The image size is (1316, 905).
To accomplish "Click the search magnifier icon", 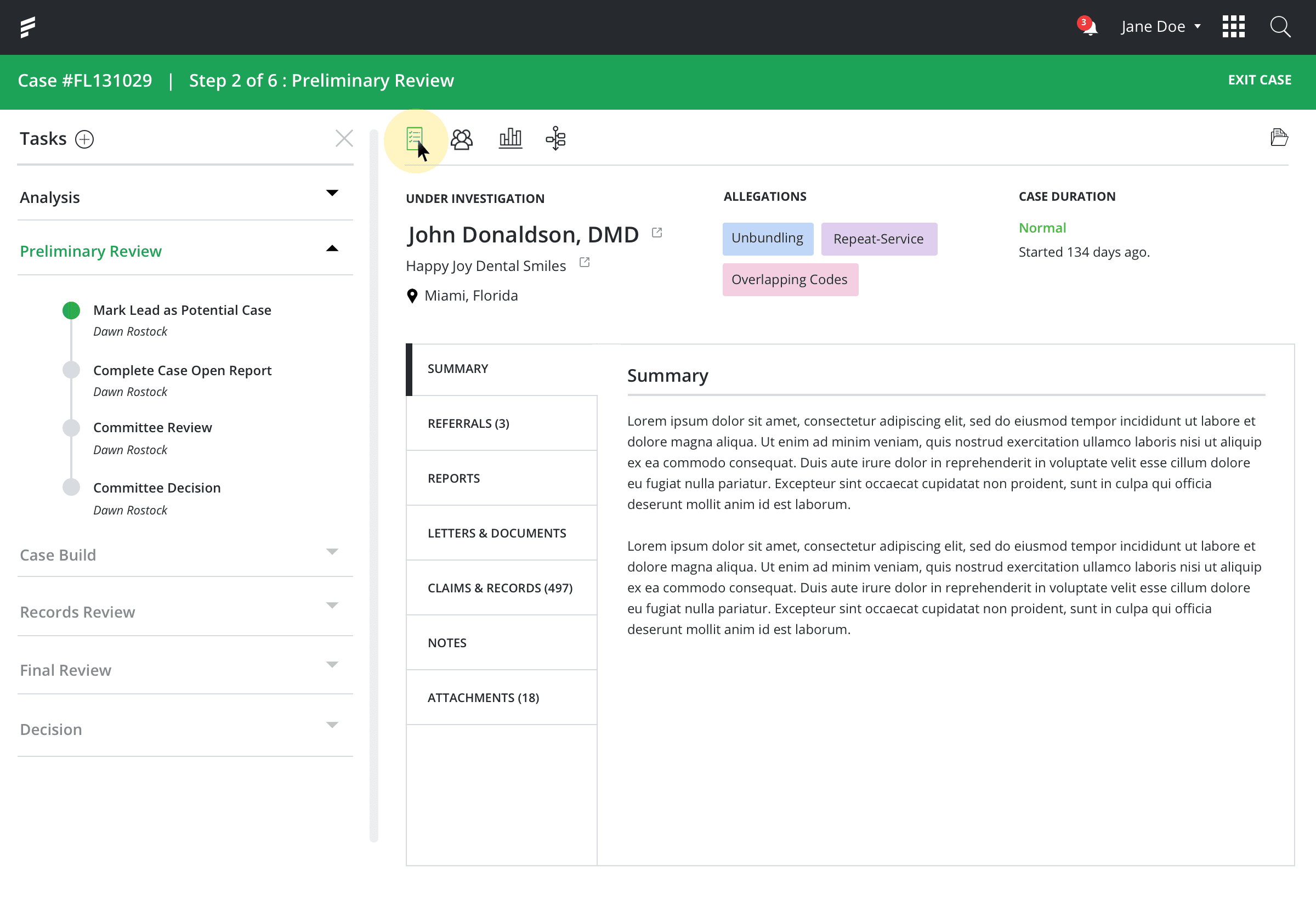I will tap(1280, 27).
